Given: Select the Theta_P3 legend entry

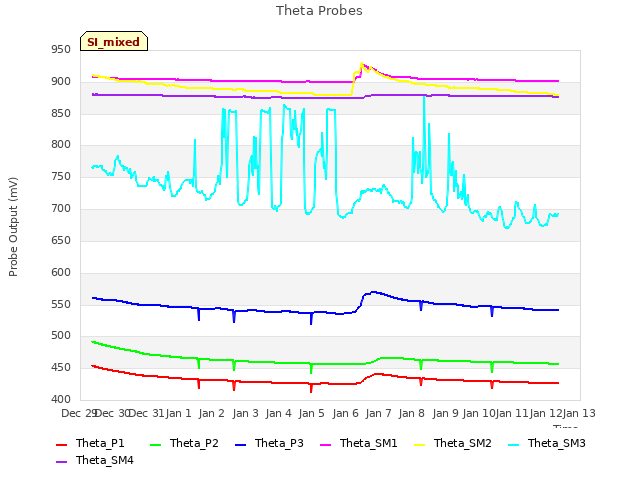Looking at the screenshot, I should pos(269,443).
